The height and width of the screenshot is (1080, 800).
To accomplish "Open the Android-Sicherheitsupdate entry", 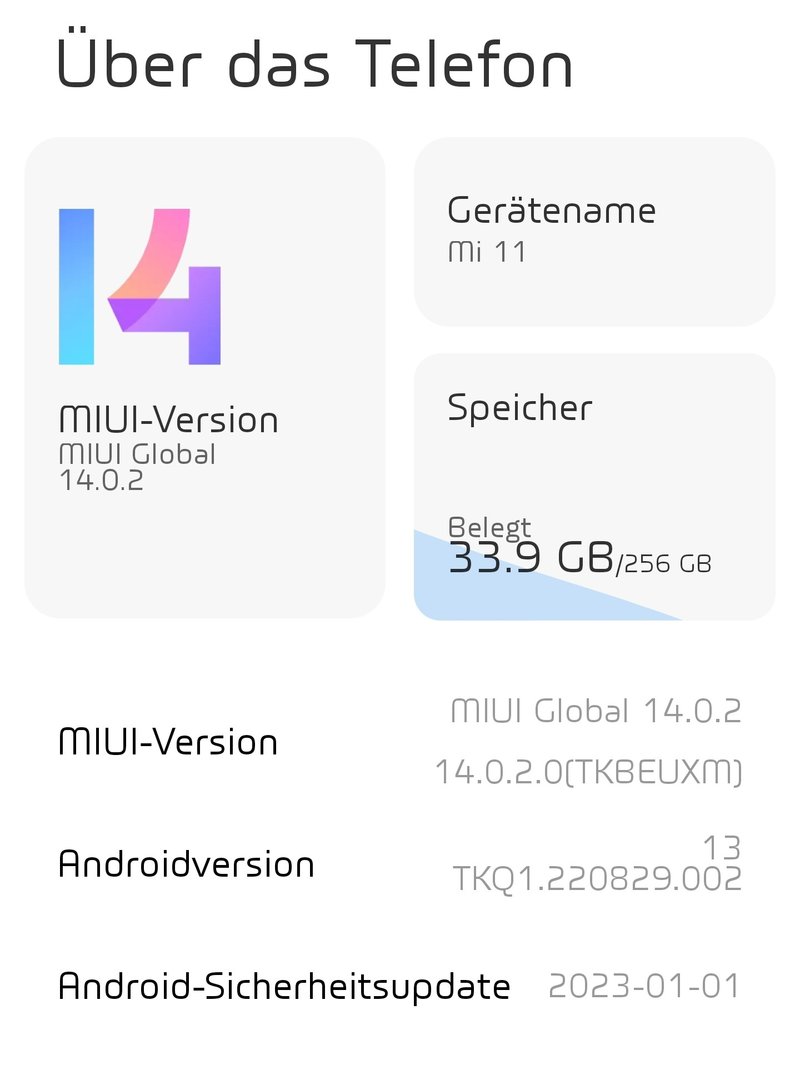I will pyautogui.click(x=284, y=986).
